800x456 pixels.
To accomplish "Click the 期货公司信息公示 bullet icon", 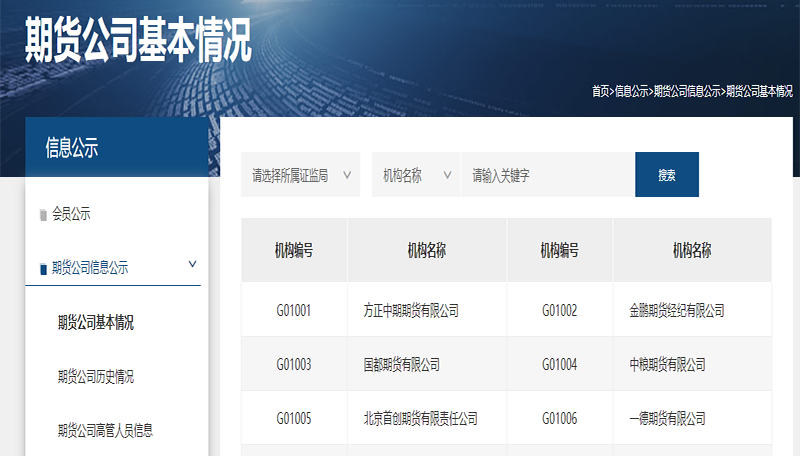I will [x=43, y=269].
